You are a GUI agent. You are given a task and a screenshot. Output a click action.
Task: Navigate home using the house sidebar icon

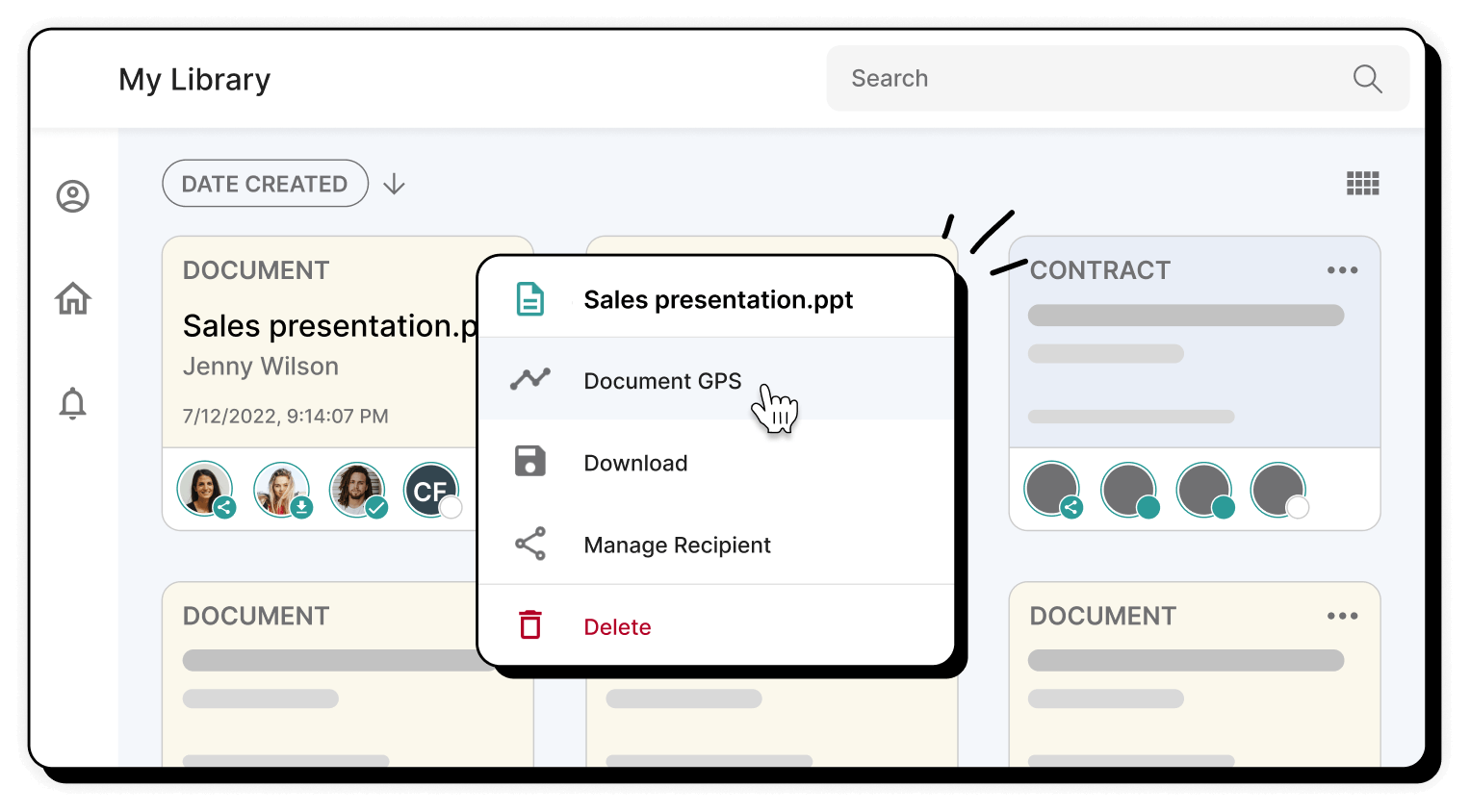point(73,299)
